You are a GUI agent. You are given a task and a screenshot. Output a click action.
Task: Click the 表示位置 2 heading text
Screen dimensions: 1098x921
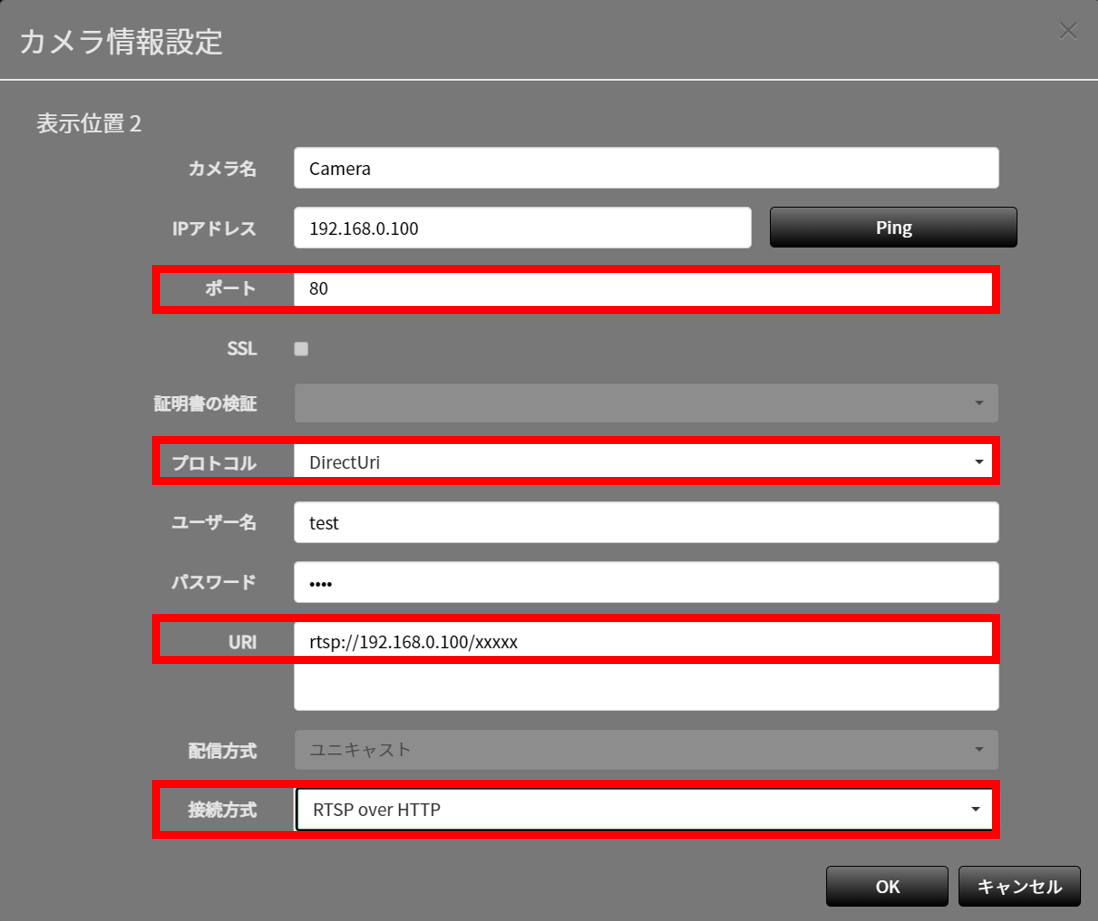[x=89, y=124]
